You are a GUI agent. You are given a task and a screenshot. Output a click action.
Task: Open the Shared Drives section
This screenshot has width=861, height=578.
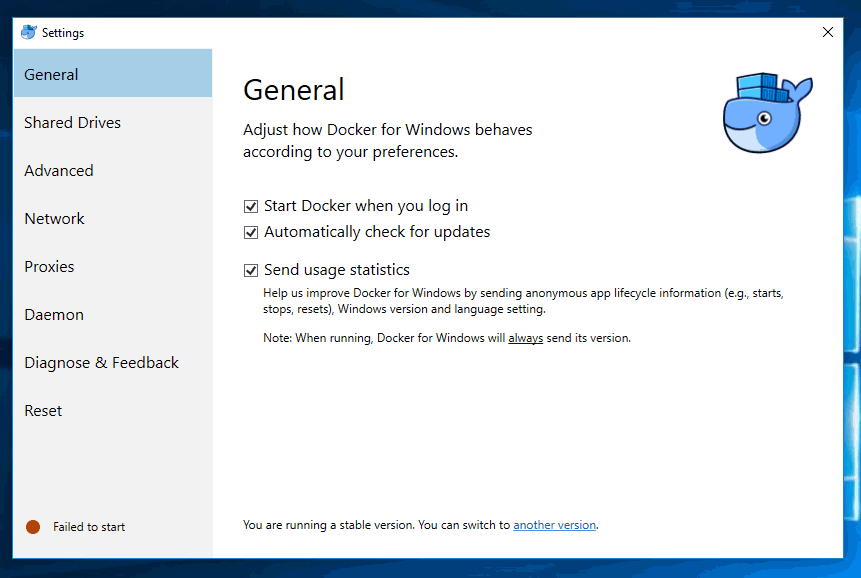(x=113, y=122)
